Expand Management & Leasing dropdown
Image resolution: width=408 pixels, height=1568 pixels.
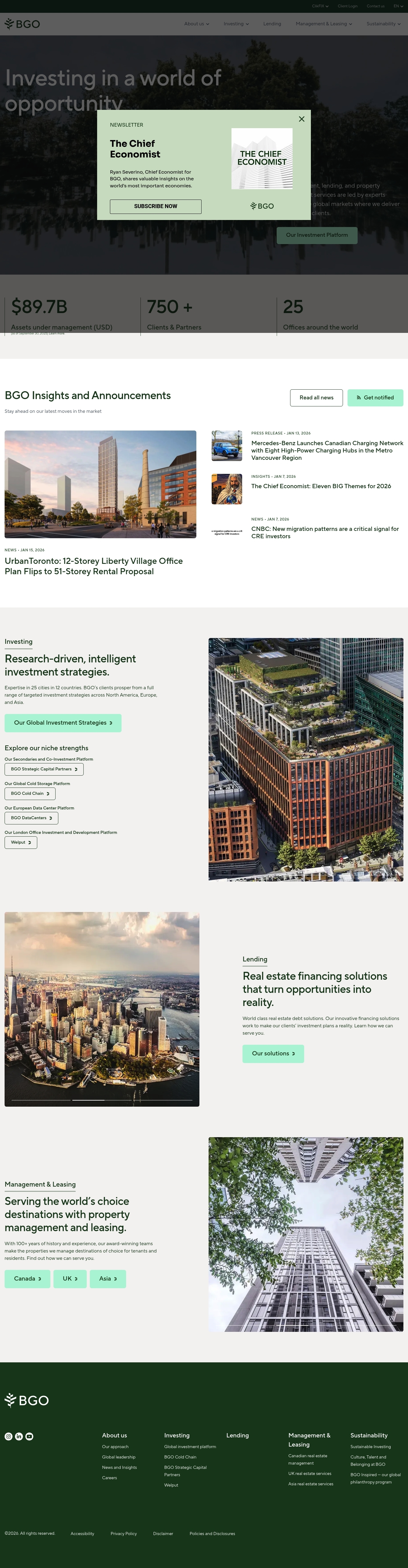coord(324,24)
